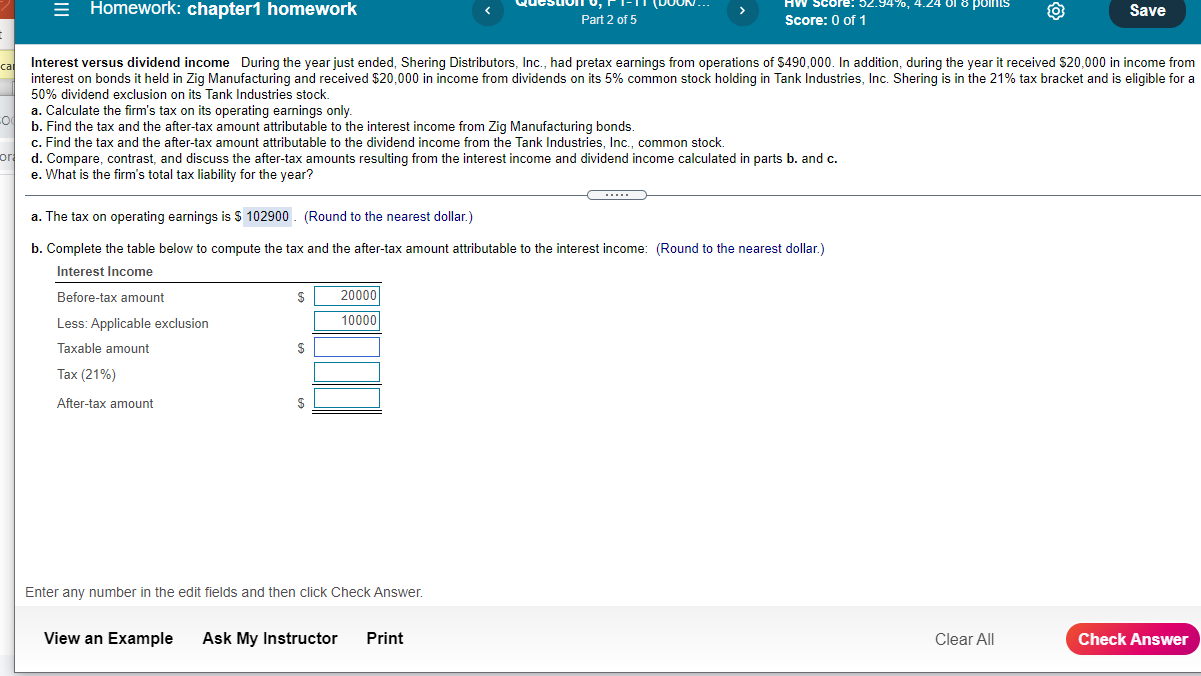Image resolution: width=1201 pixels, height=676 pixels.
Task: Switch to the partially visible browser tab on the left
Action: 5,10
